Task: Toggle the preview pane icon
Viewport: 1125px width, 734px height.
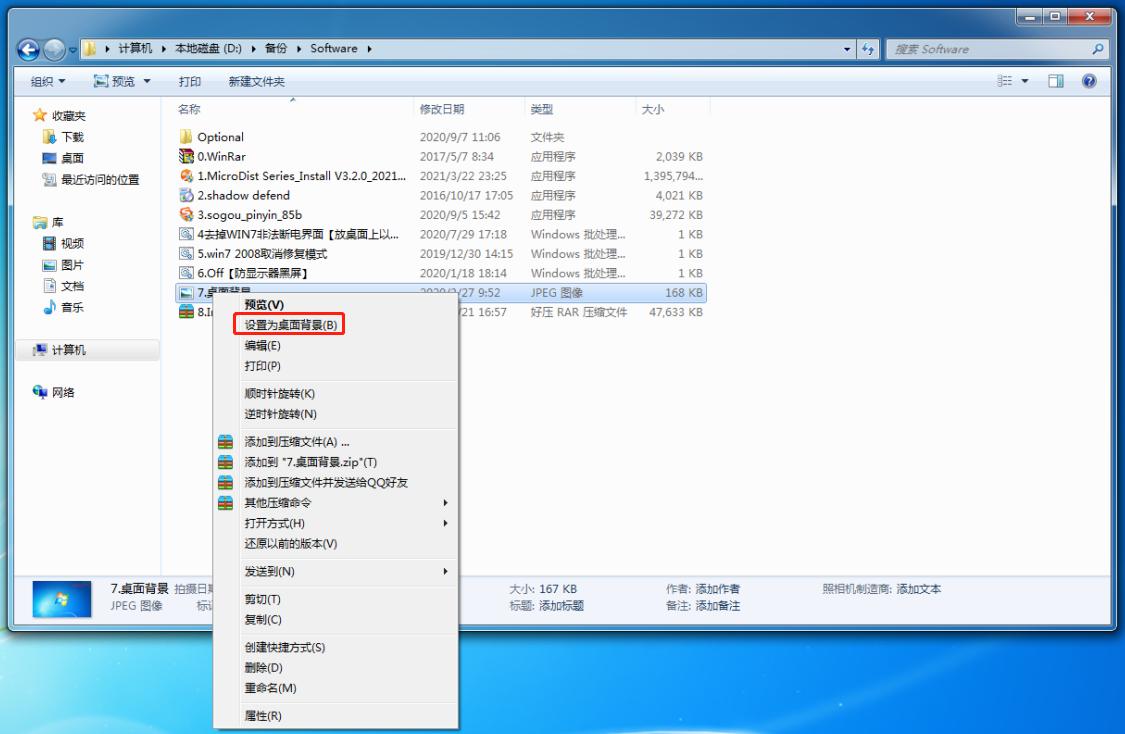Action: click(x=1056, y=81)
